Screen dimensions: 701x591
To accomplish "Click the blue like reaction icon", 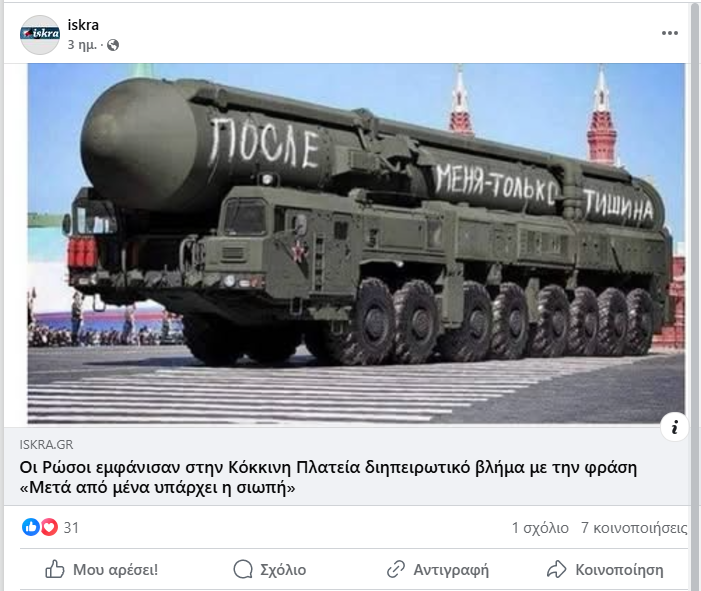I will 31,527.
